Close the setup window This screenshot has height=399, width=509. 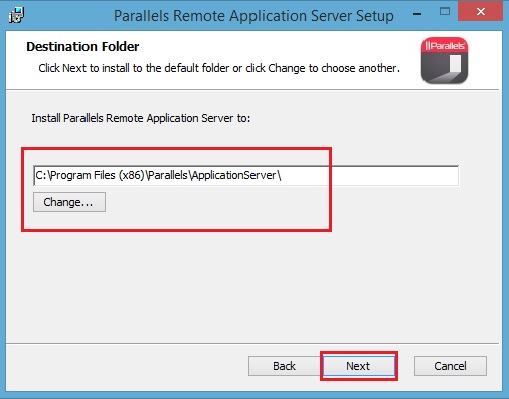coord(480,12)
